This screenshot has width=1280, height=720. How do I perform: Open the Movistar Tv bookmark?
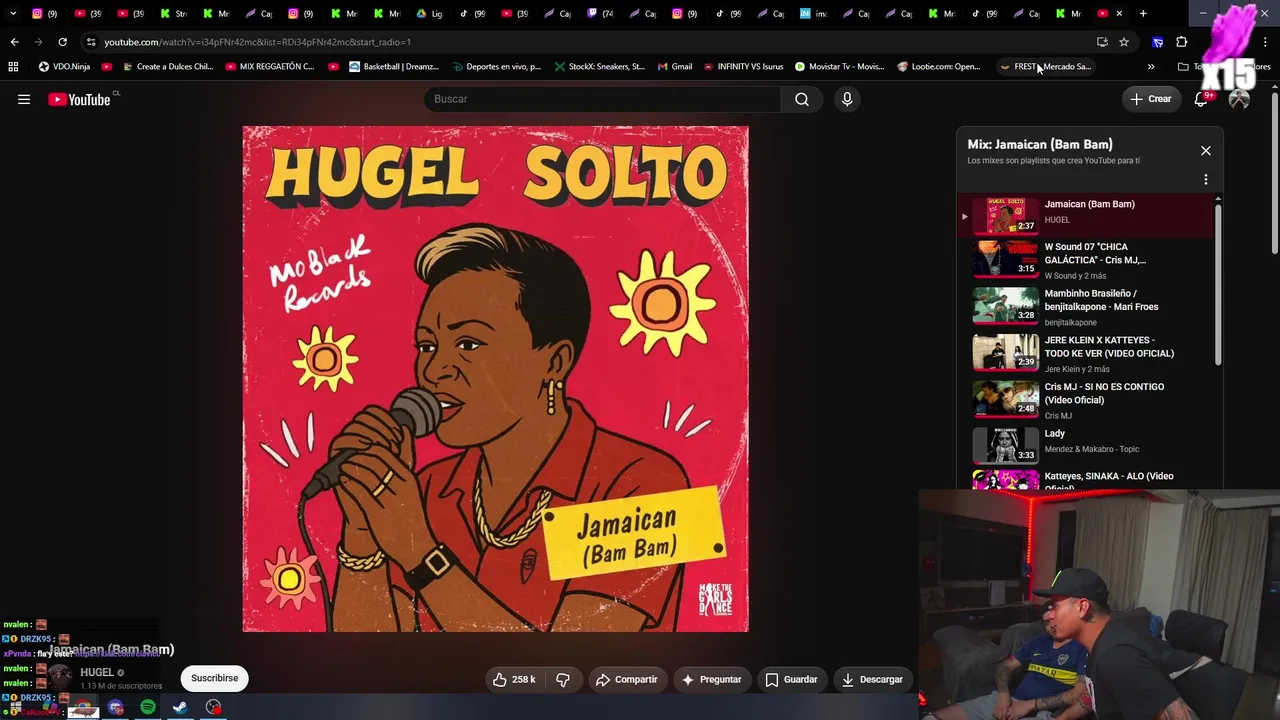pos(840,67)
